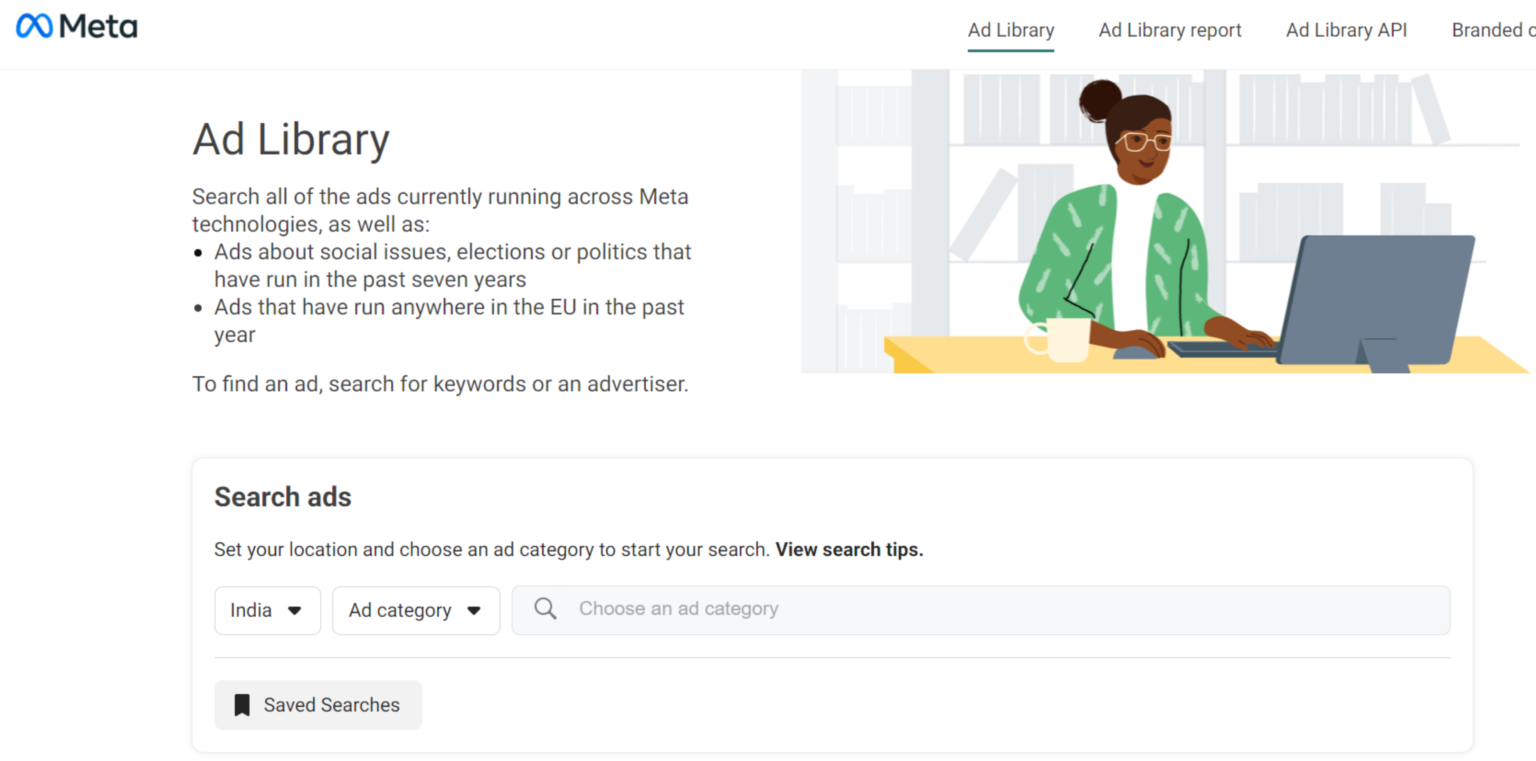Click the active tab underline indicator
Screen dimensions: 1536x761
click(x=1010, y=51)
